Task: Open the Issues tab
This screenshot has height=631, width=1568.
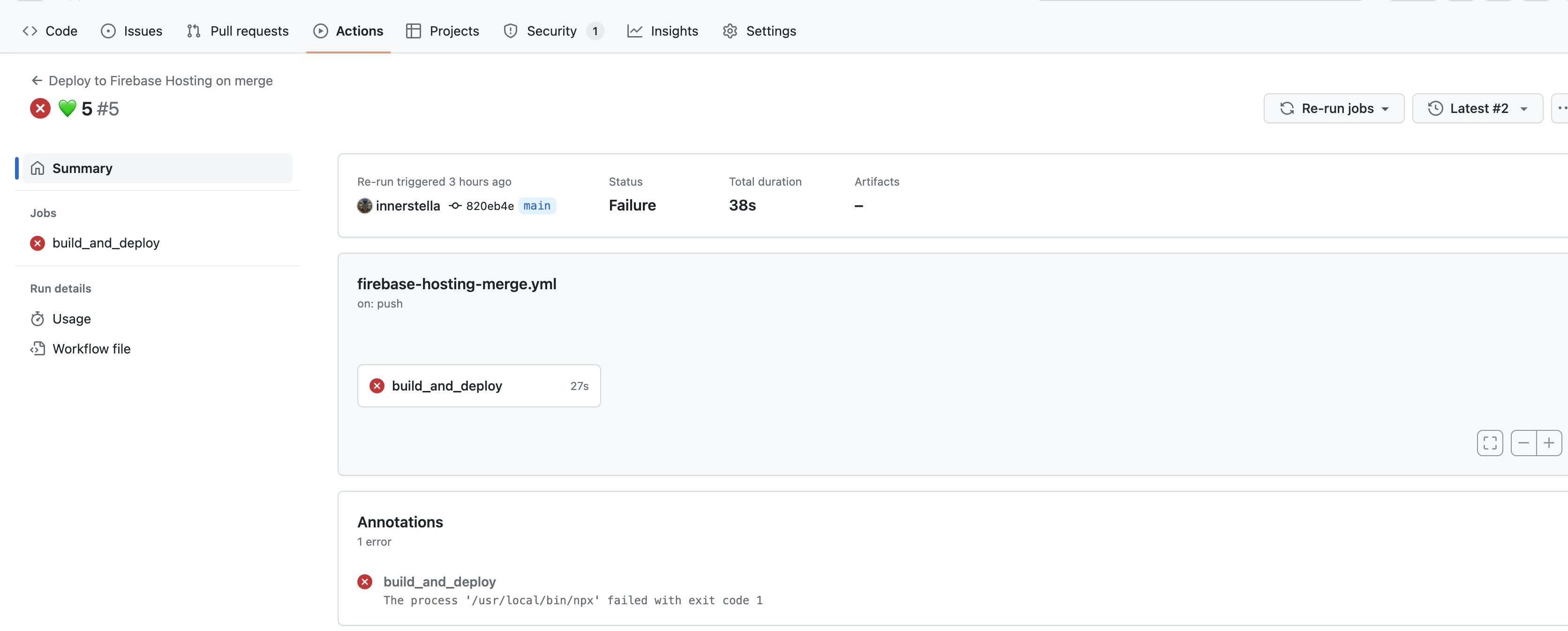Action: coord(131,31)
